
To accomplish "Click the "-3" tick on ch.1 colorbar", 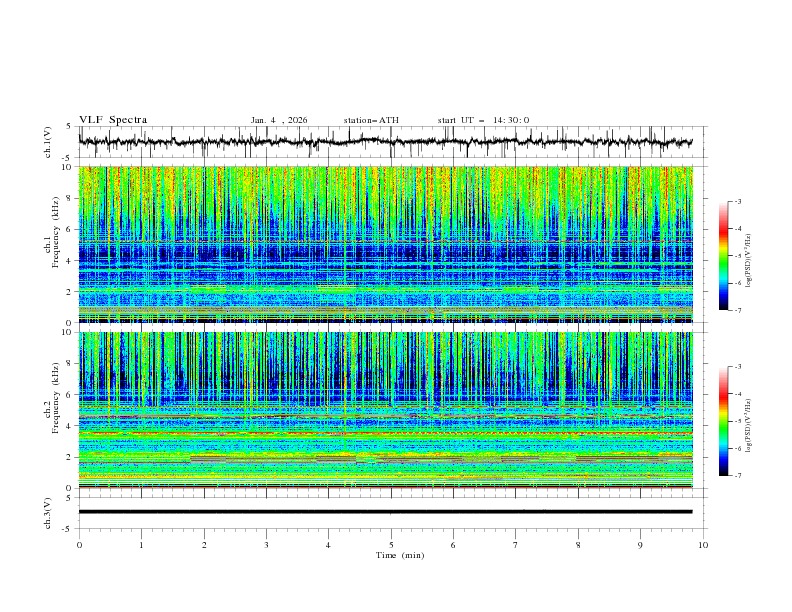I will pyautogui.click(x=738, y=201).
